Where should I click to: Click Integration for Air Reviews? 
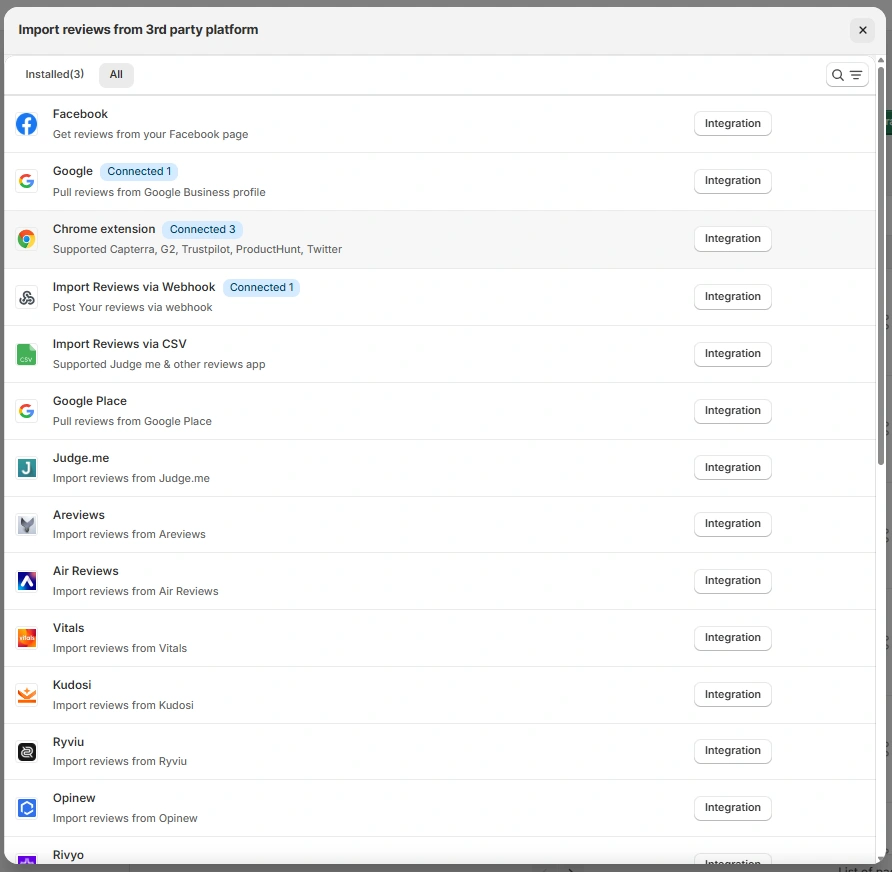732,581
